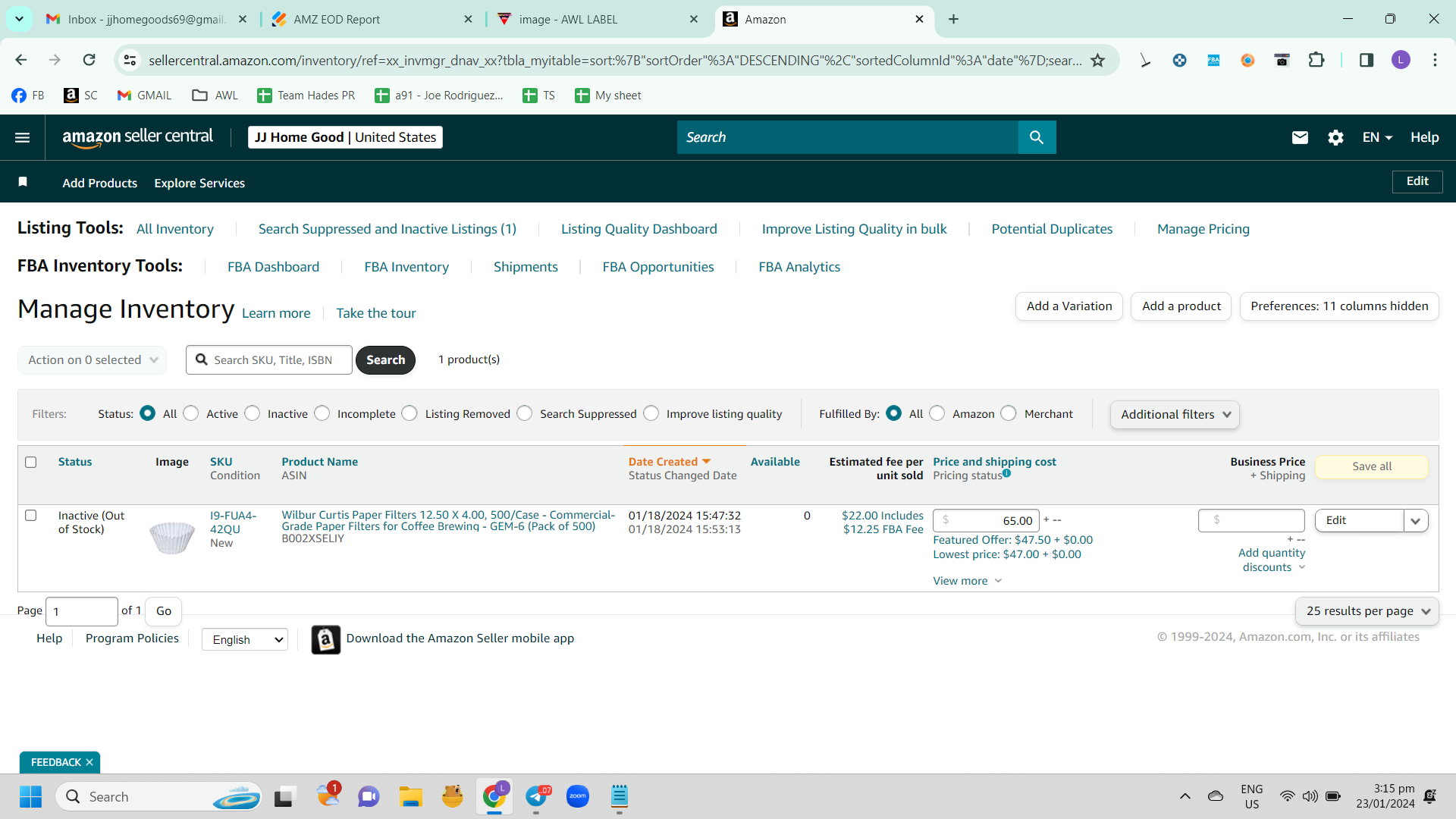Open the browser tab search chevron
This screenshot has height=819, width=1456.
[19, 19]
